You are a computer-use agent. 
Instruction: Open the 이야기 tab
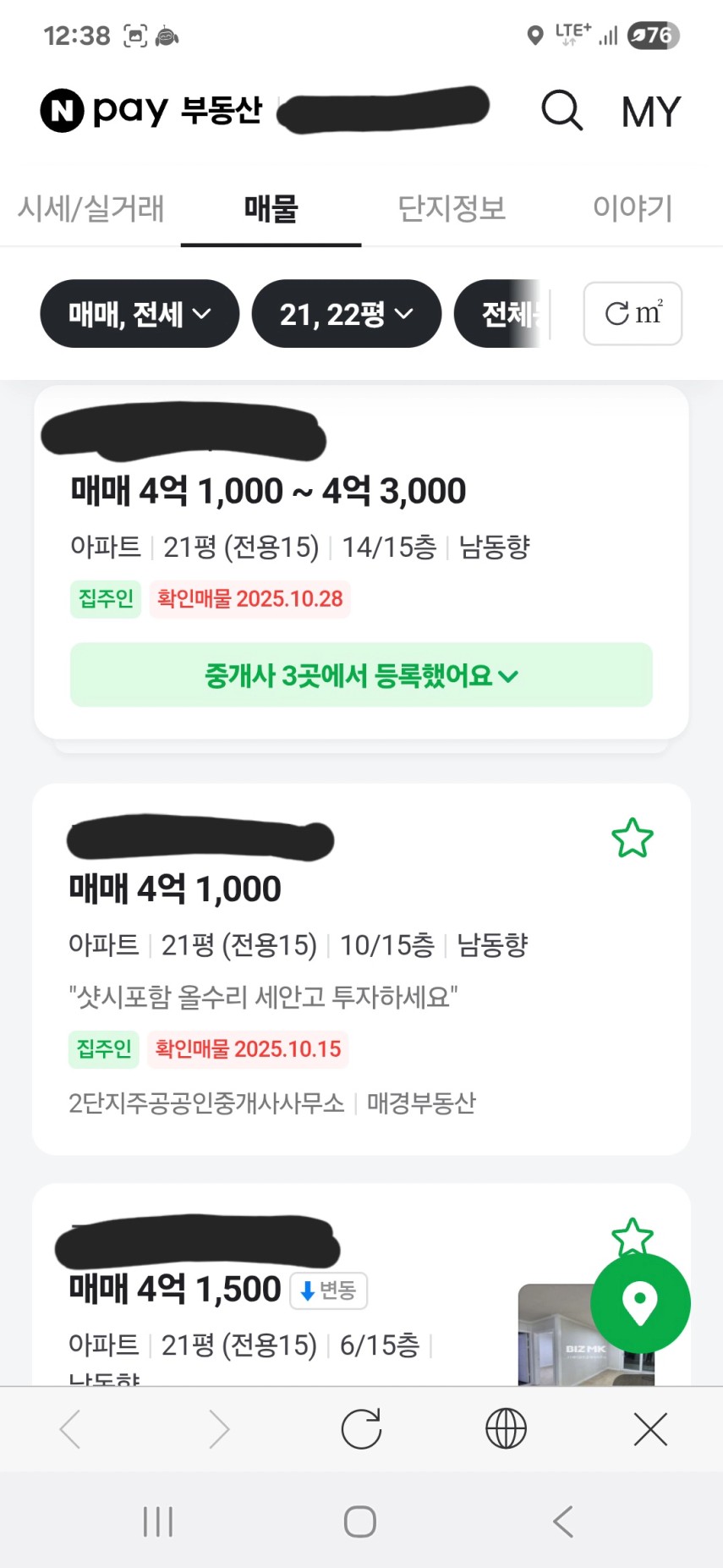[633, 208]
